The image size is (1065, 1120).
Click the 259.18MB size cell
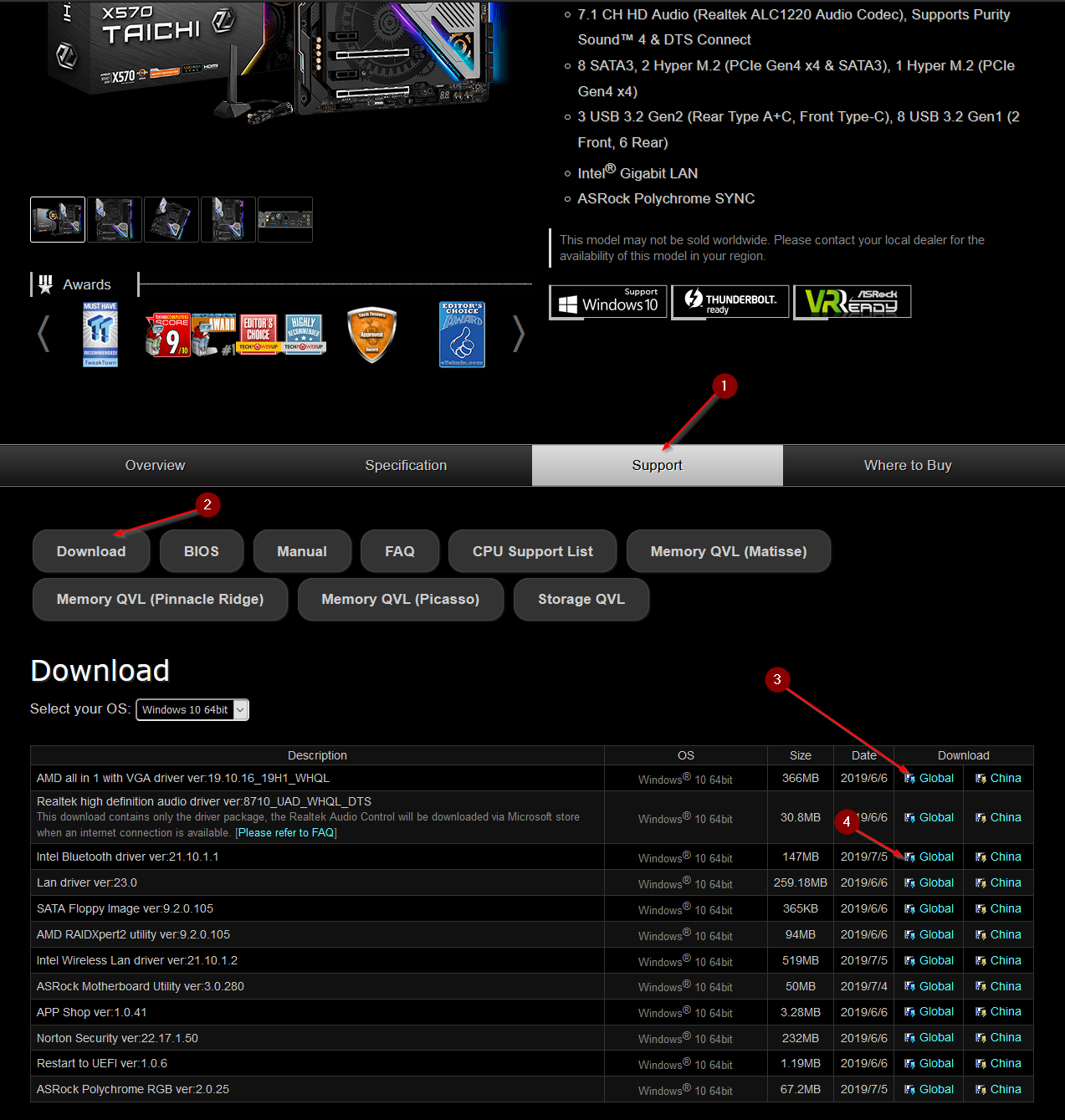[x=801, y=882]
